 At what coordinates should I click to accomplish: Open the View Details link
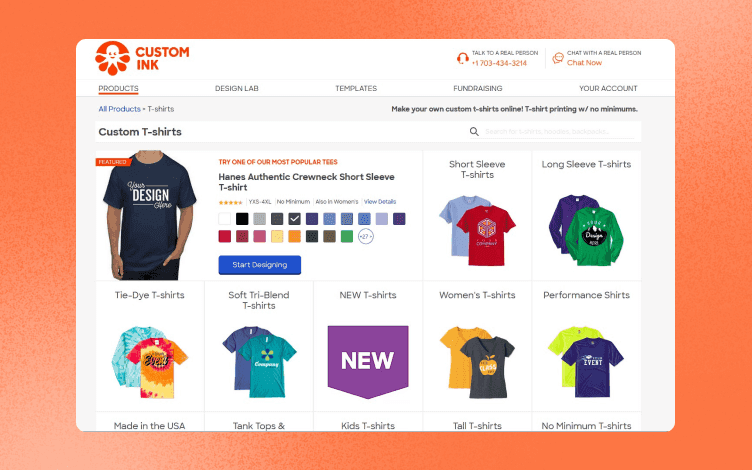coord(380,202)
